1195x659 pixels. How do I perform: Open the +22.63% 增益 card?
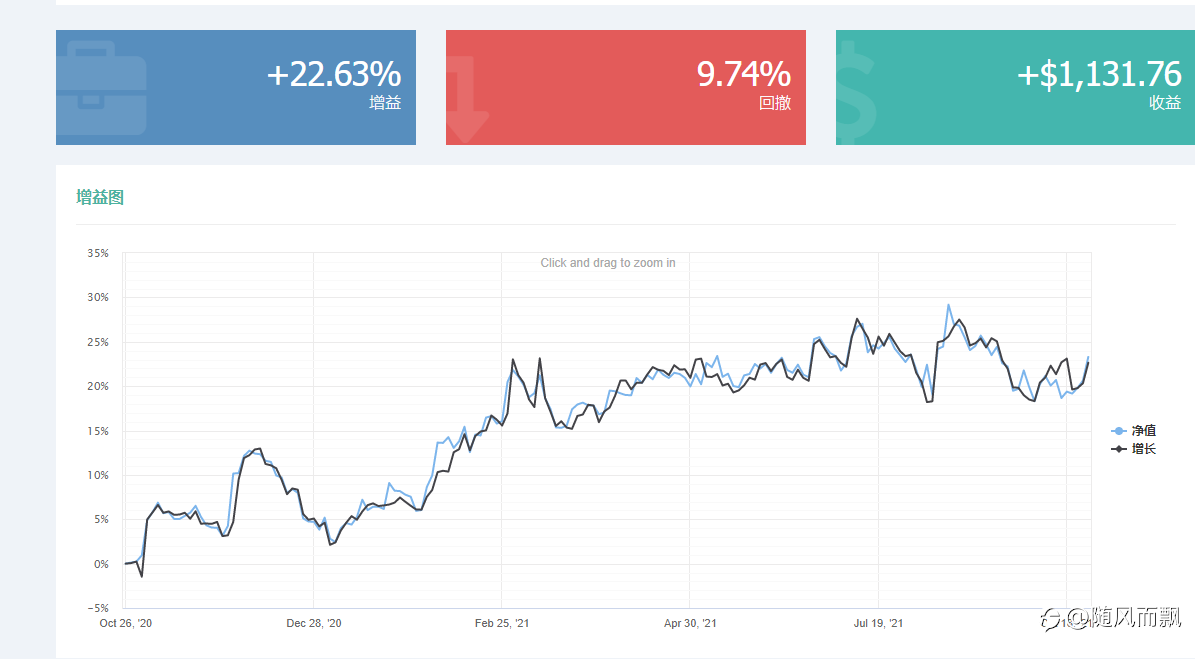pos(235,88)
